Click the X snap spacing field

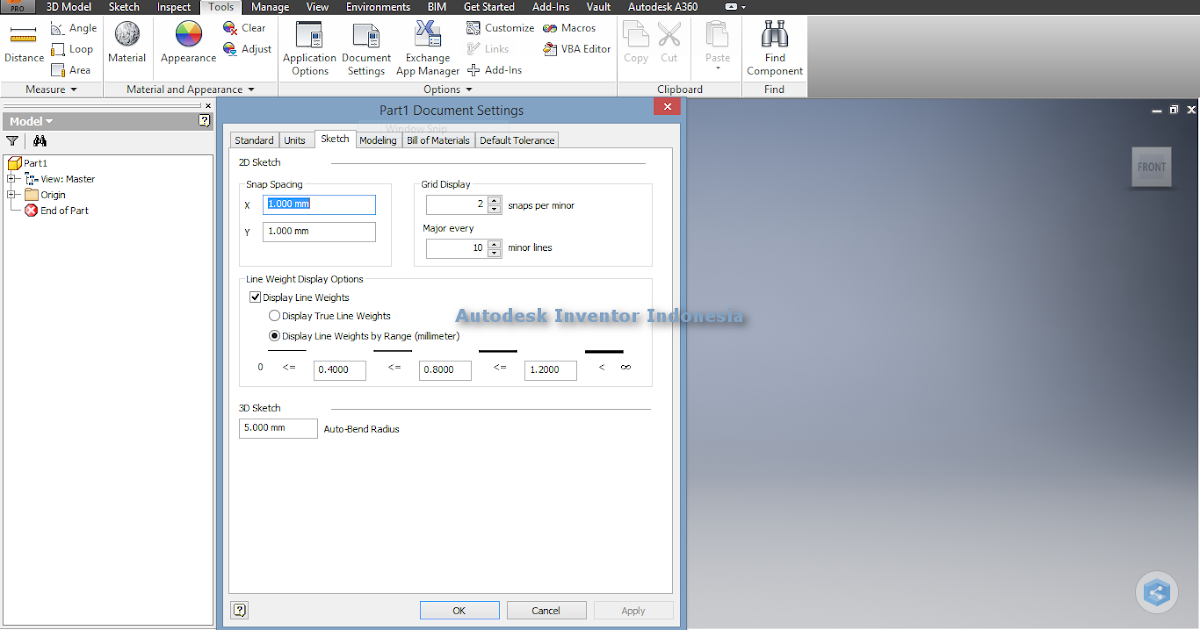[318, 204]
